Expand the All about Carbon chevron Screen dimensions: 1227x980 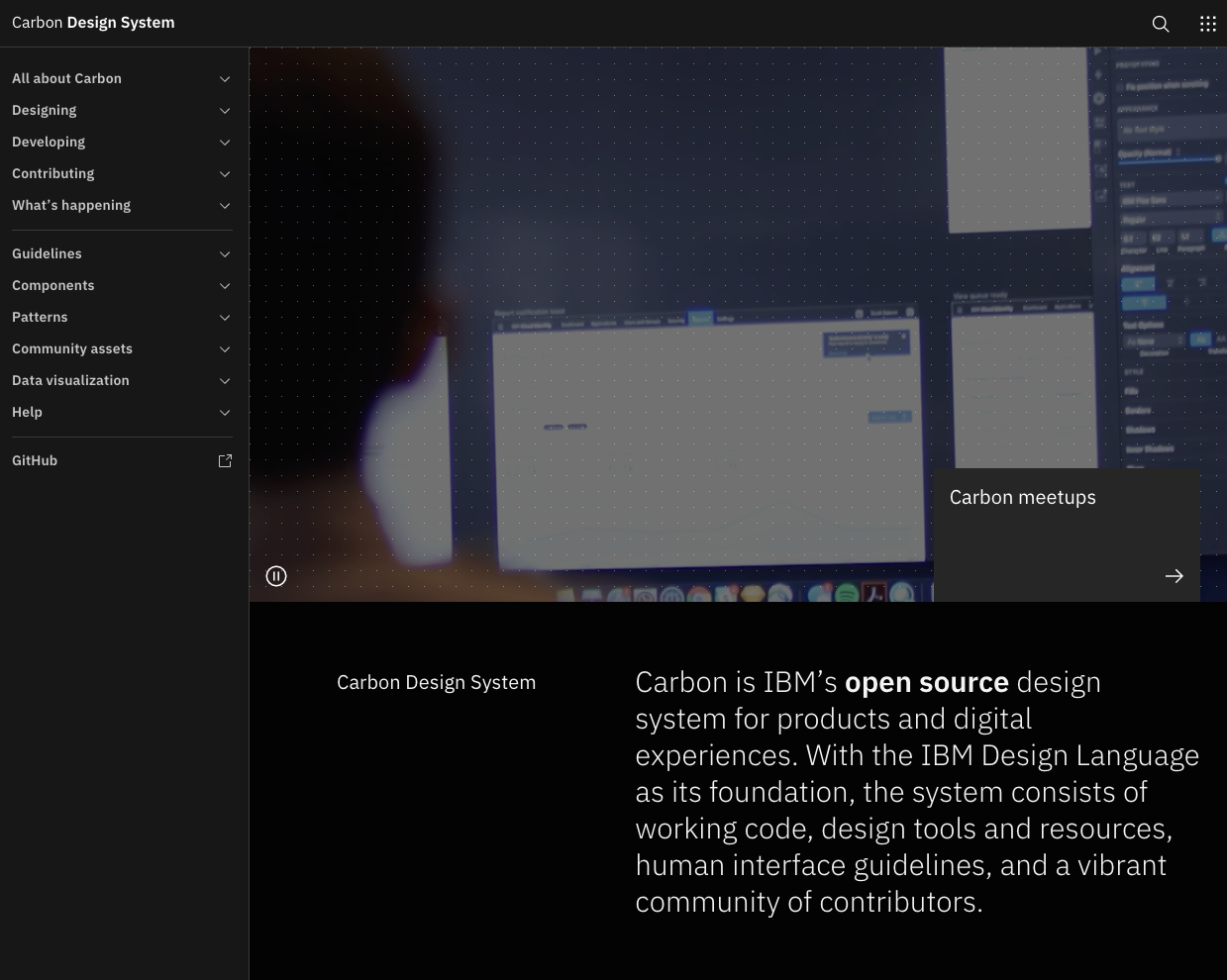[225, 79]
